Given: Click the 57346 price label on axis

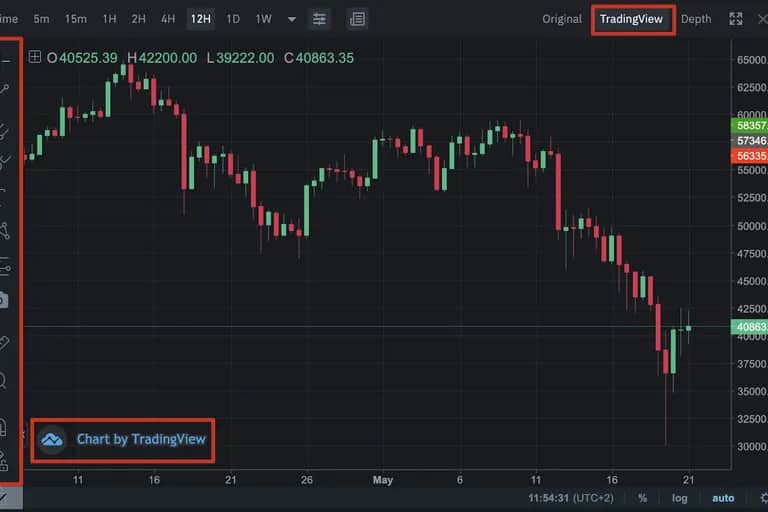Looking at the screenshot, I should click(x=749, y=141).
